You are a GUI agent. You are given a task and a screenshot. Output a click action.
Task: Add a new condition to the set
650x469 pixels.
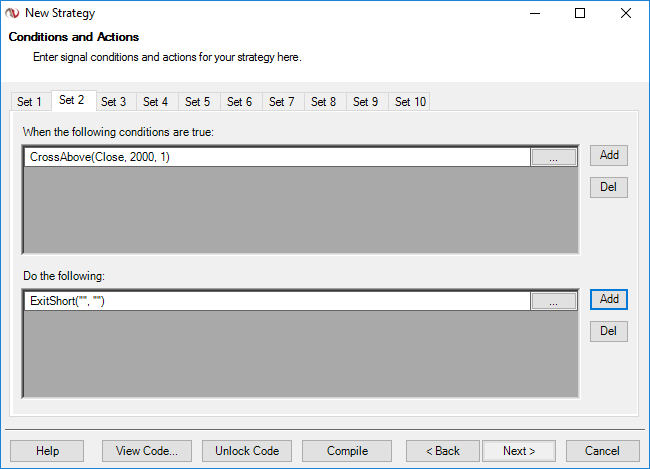608,155
